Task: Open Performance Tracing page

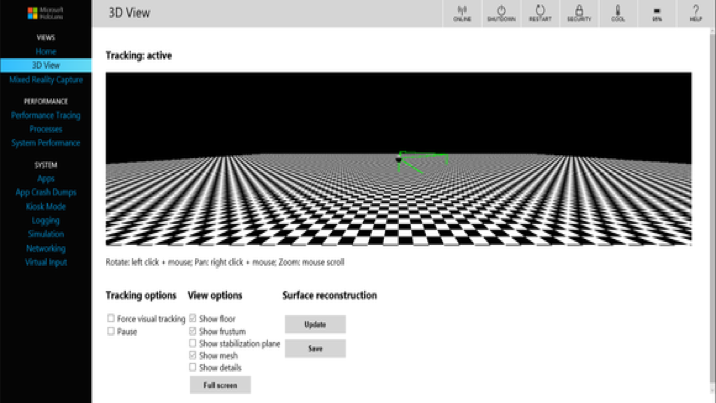Action: click(46, 115)
